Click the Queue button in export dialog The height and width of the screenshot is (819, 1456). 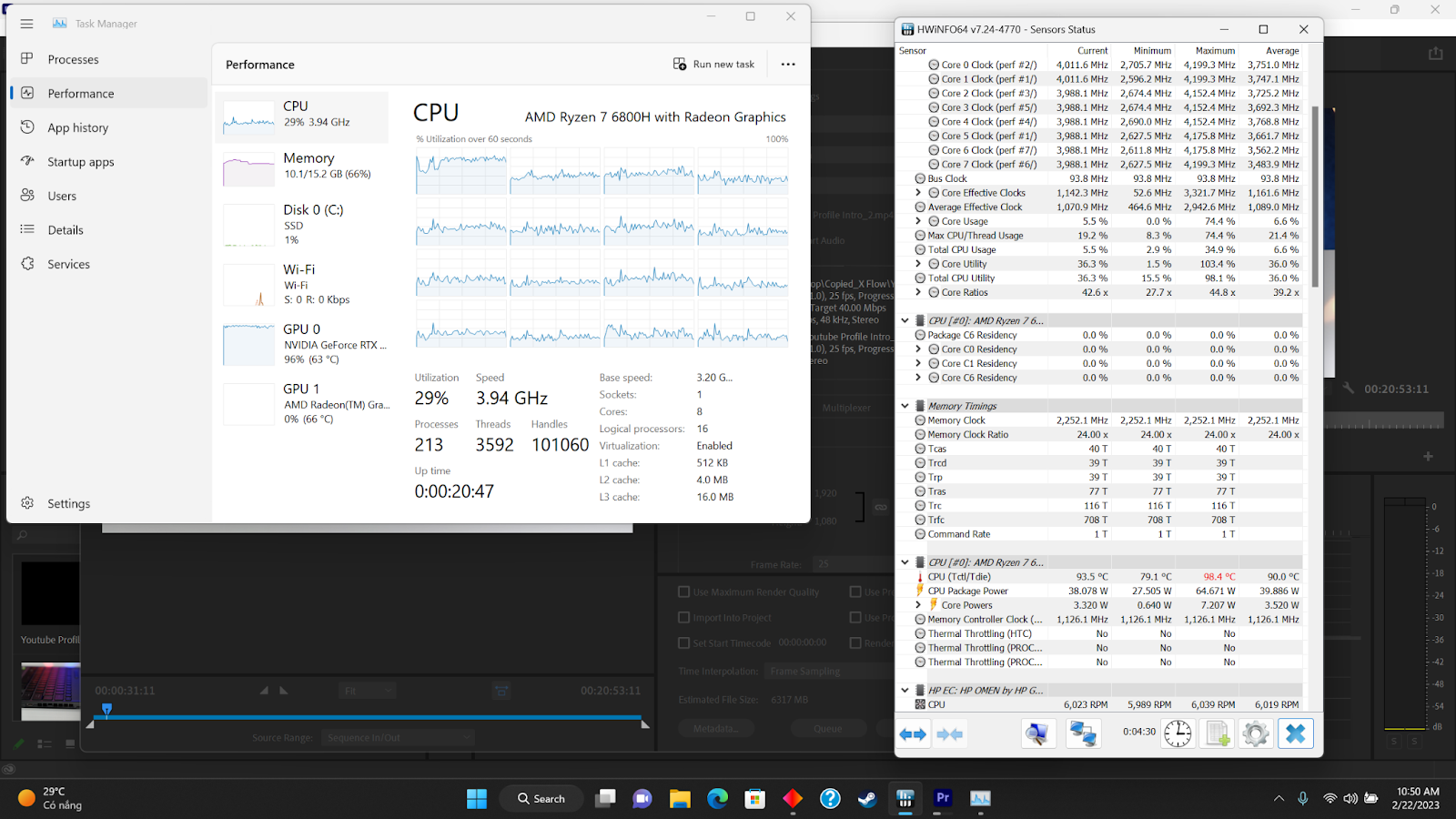point(827,728)
